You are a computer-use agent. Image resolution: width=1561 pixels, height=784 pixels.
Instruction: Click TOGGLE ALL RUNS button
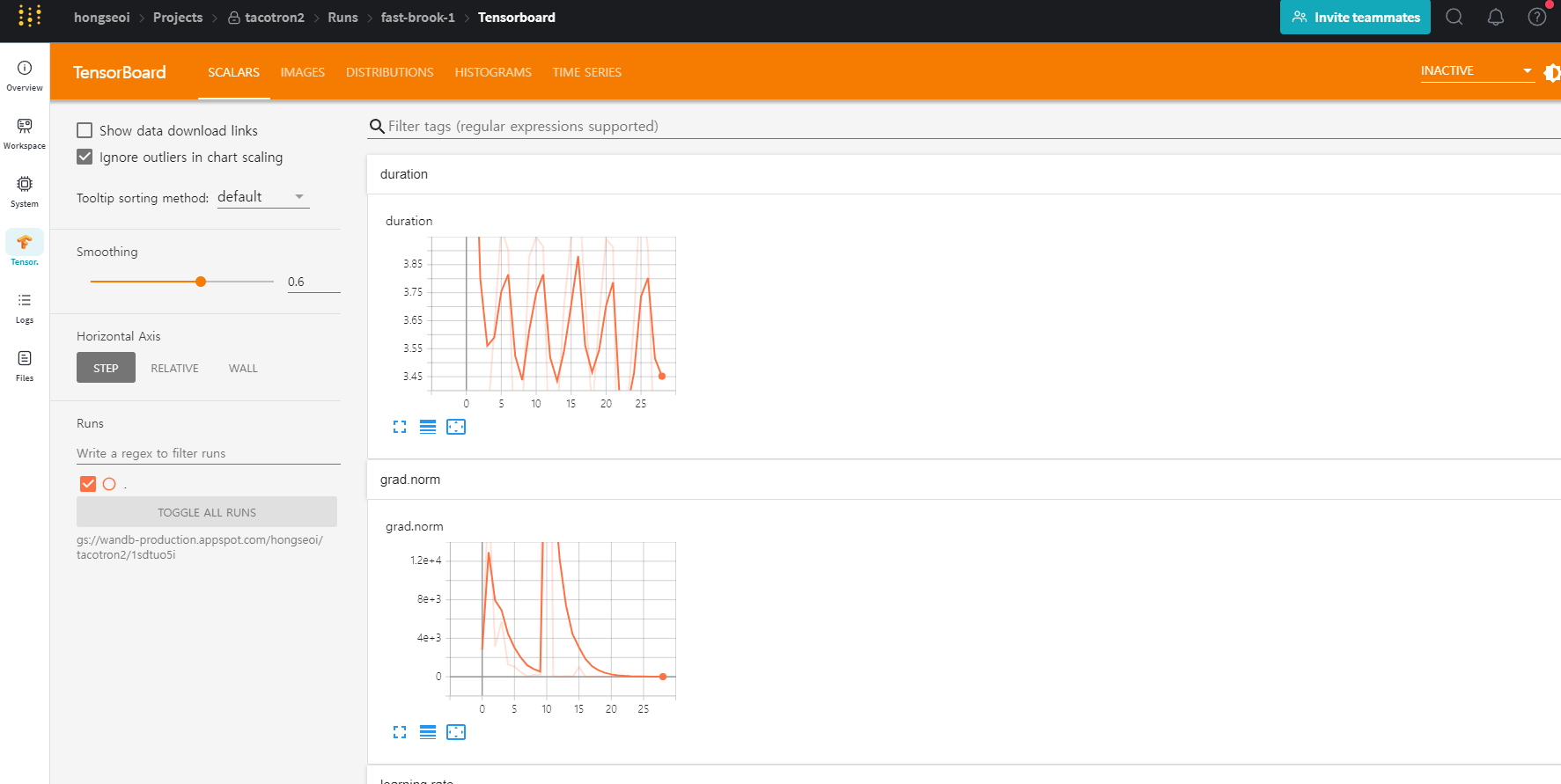[207, 512]
